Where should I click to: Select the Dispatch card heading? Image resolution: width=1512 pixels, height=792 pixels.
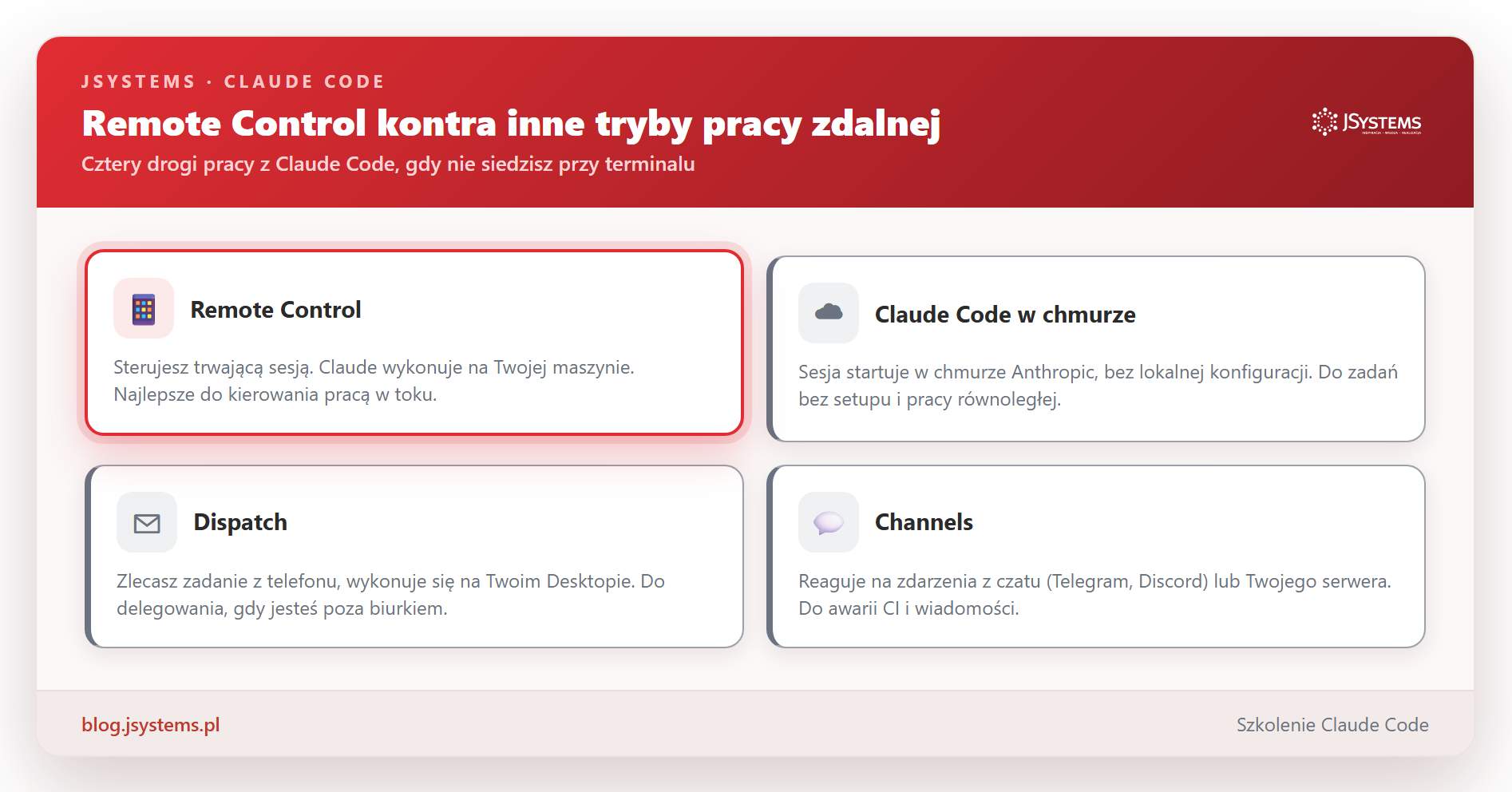240,522
